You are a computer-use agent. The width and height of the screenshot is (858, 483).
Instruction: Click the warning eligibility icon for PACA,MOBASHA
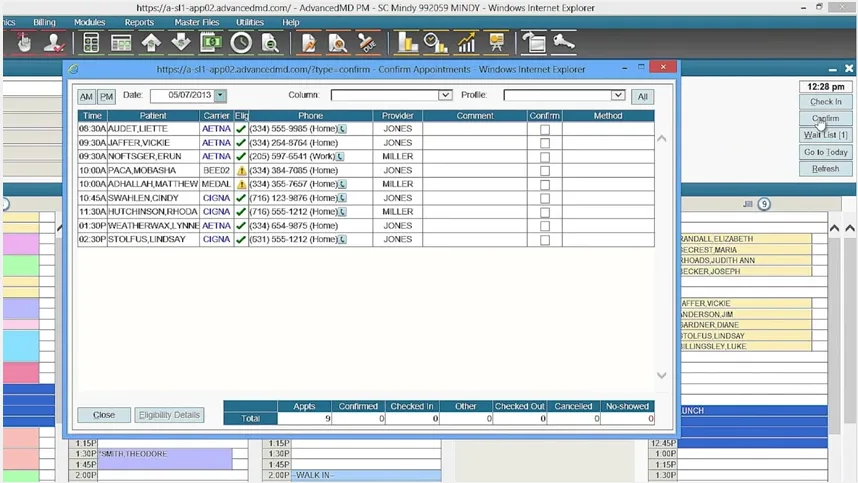coord(241,171)
